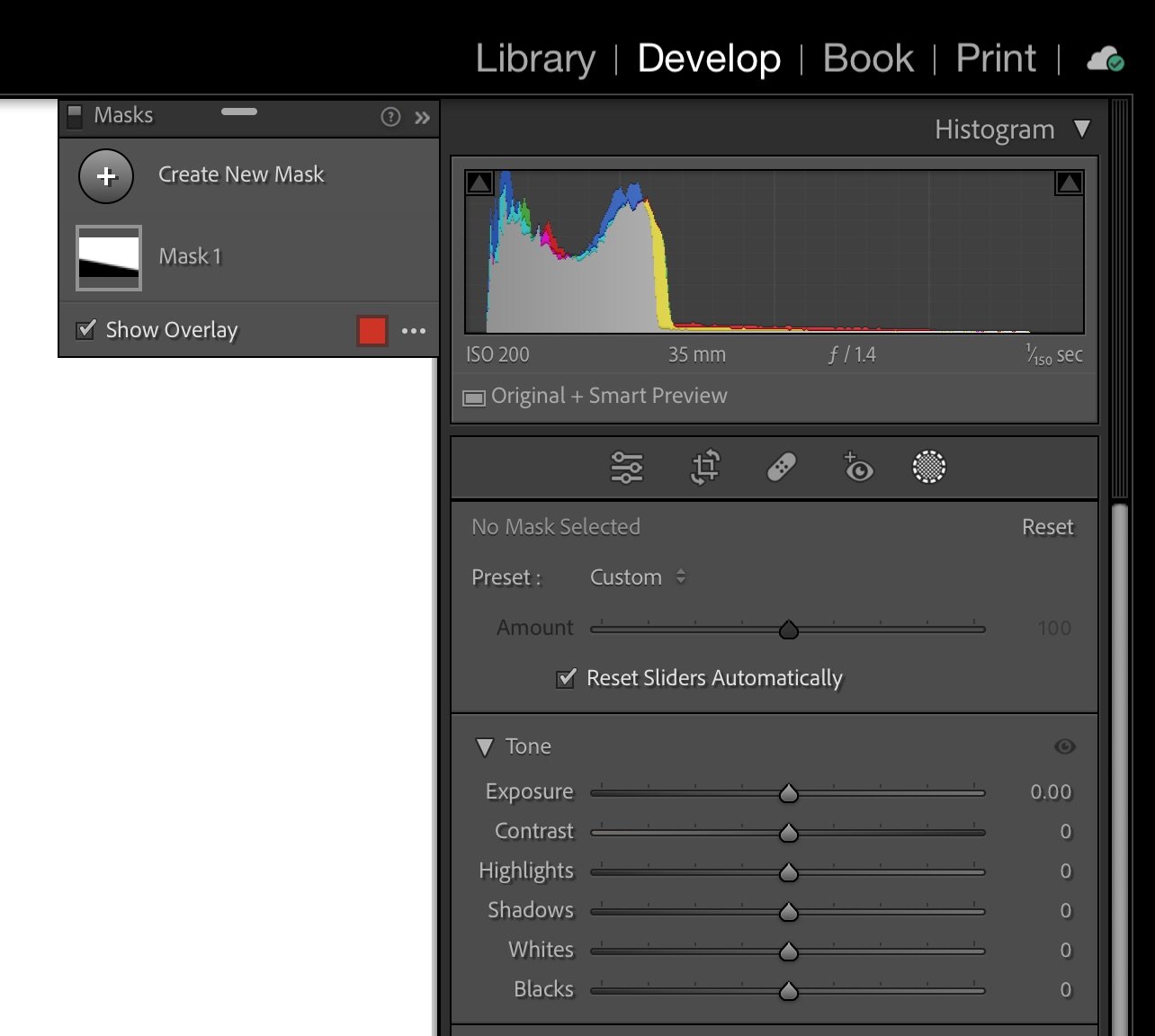The height and width of the screenshot is (1036, 1155).
Task: Toggle highlight clipping triangle in histogram
Action: [1070, 183]
